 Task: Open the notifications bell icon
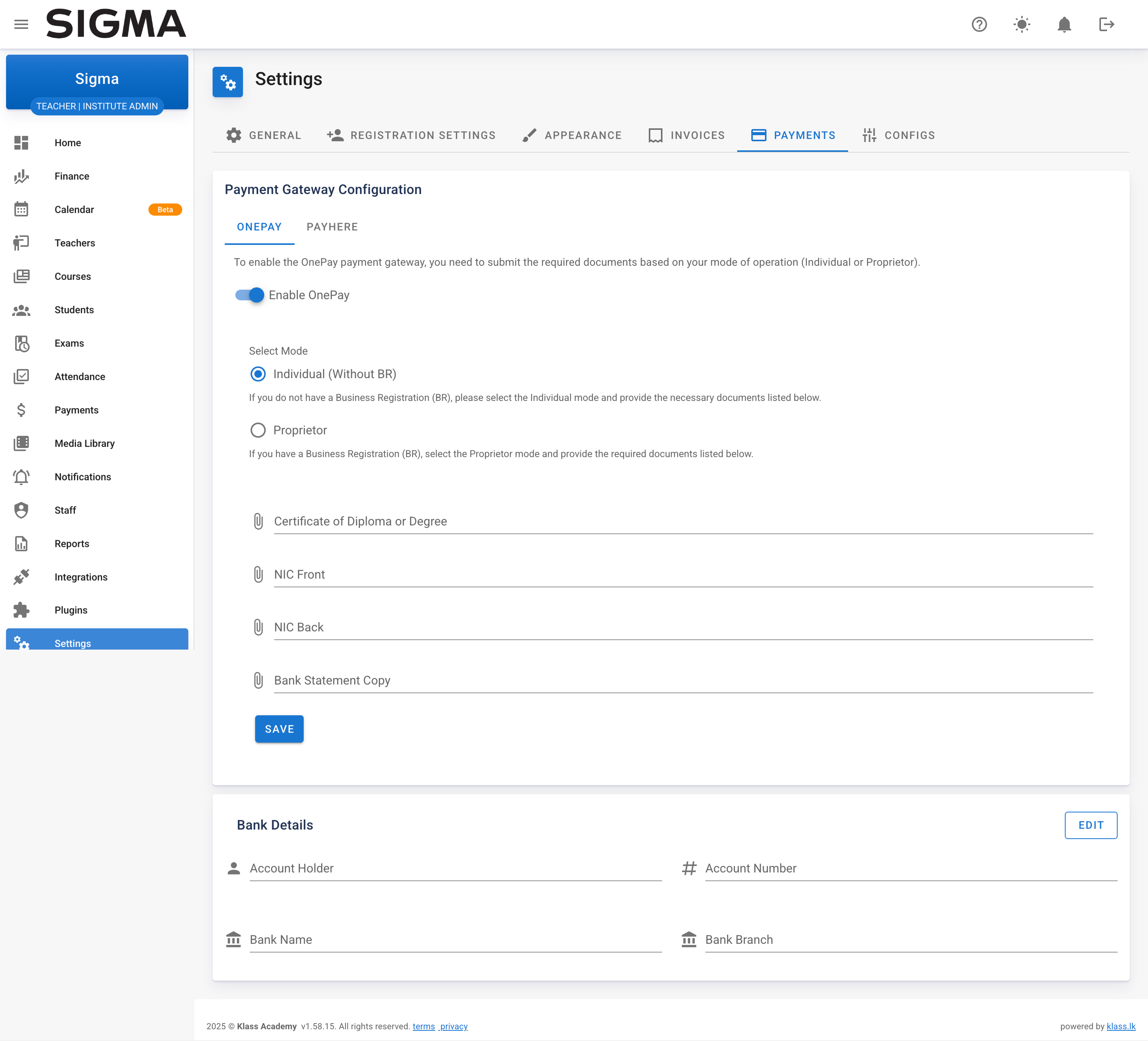pyautogui.click(x=1064, y=24)
